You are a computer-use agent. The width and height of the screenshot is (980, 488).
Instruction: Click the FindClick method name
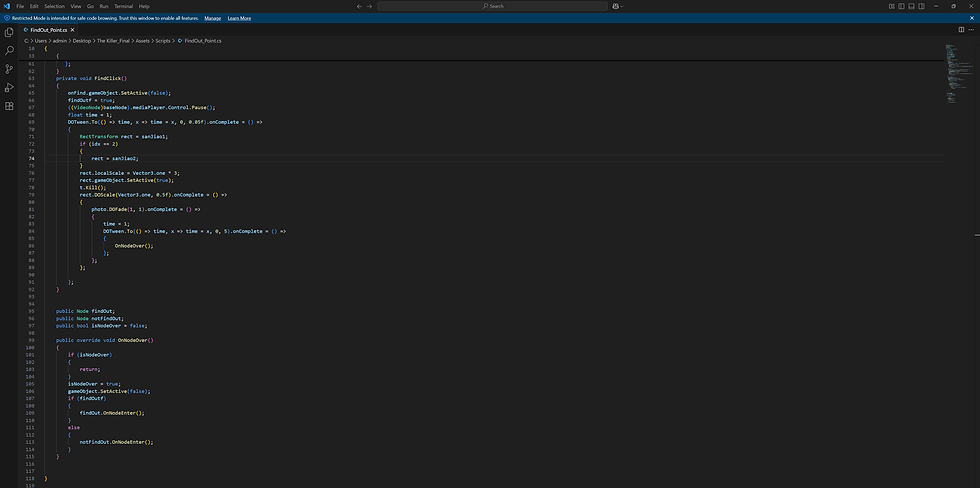(108, 78)
